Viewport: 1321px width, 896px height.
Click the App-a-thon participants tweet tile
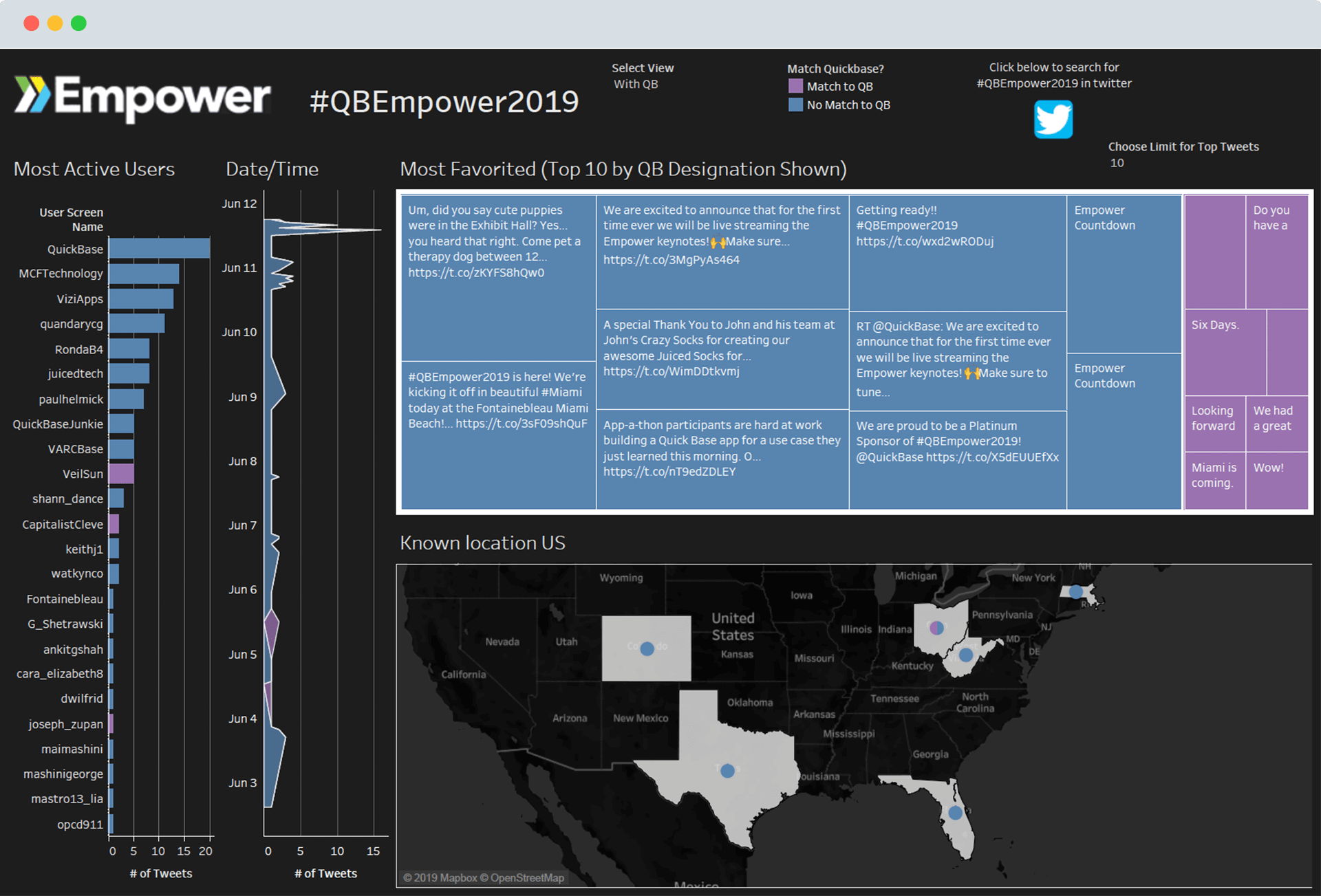click(722, 459)
